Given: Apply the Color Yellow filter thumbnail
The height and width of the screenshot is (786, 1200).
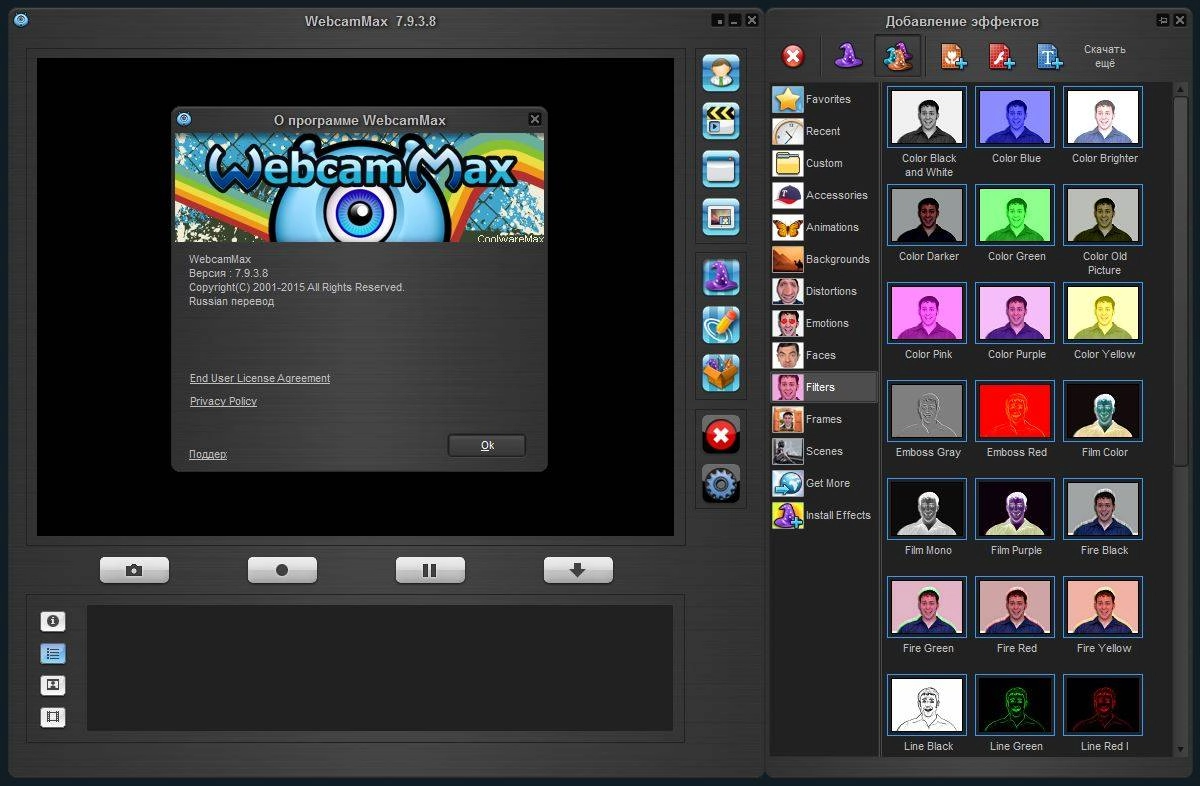Looking at the screenshot, I should (x=1104, y=313).
